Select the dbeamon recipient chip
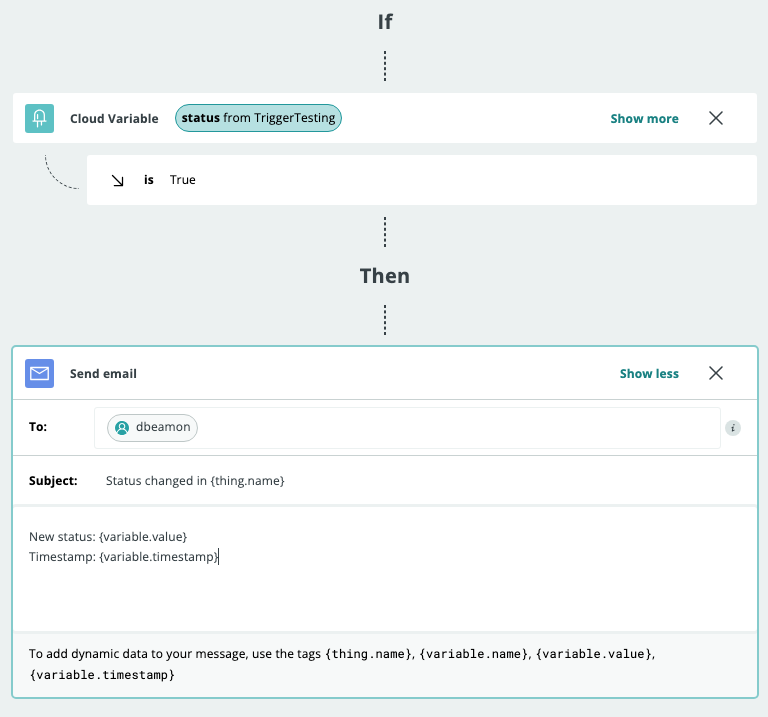This screenshot has width=768, height=717. tap(152, 428)
